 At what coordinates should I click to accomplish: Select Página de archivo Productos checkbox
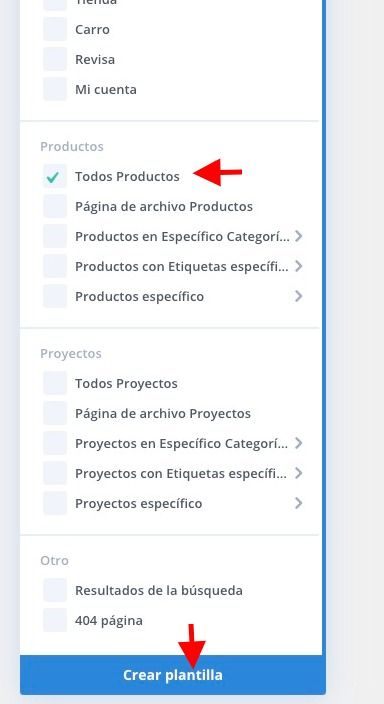coord(55,207)
